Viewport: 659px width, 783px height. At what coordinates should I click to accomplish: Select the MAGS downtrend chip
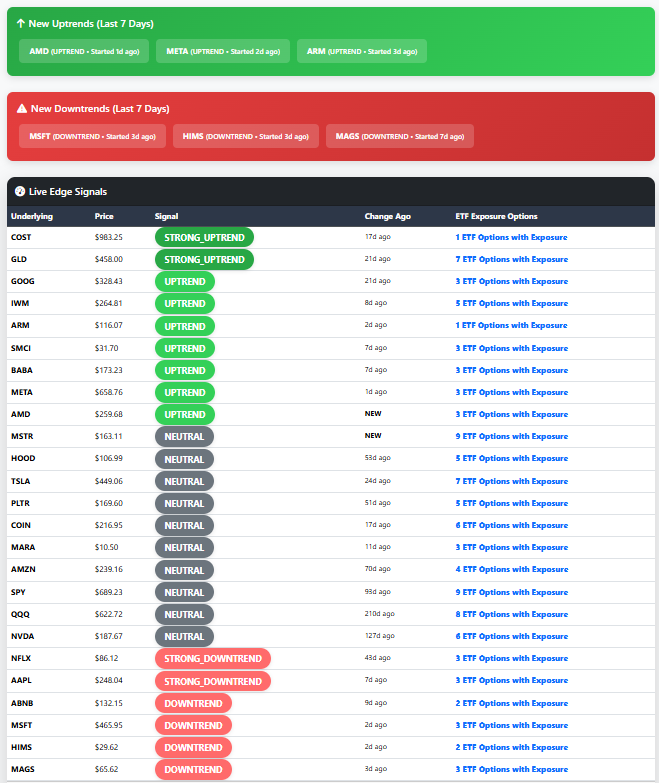pos(400,136)
